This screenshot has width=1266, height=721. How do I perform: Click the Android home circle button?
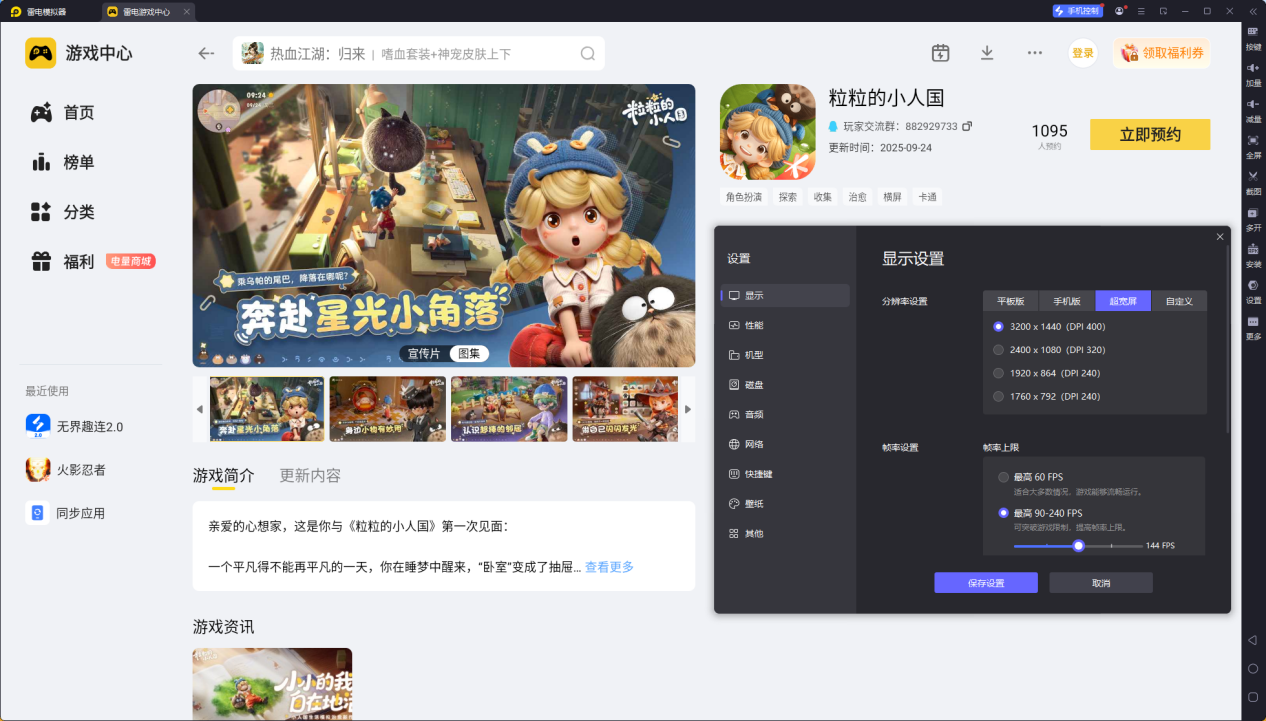[x=1253, y=668]
